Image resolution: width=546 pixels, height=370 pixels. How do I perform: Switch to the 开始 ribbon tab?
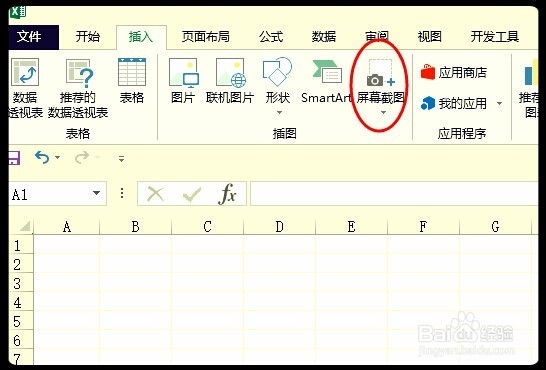(x=88, y=37)
